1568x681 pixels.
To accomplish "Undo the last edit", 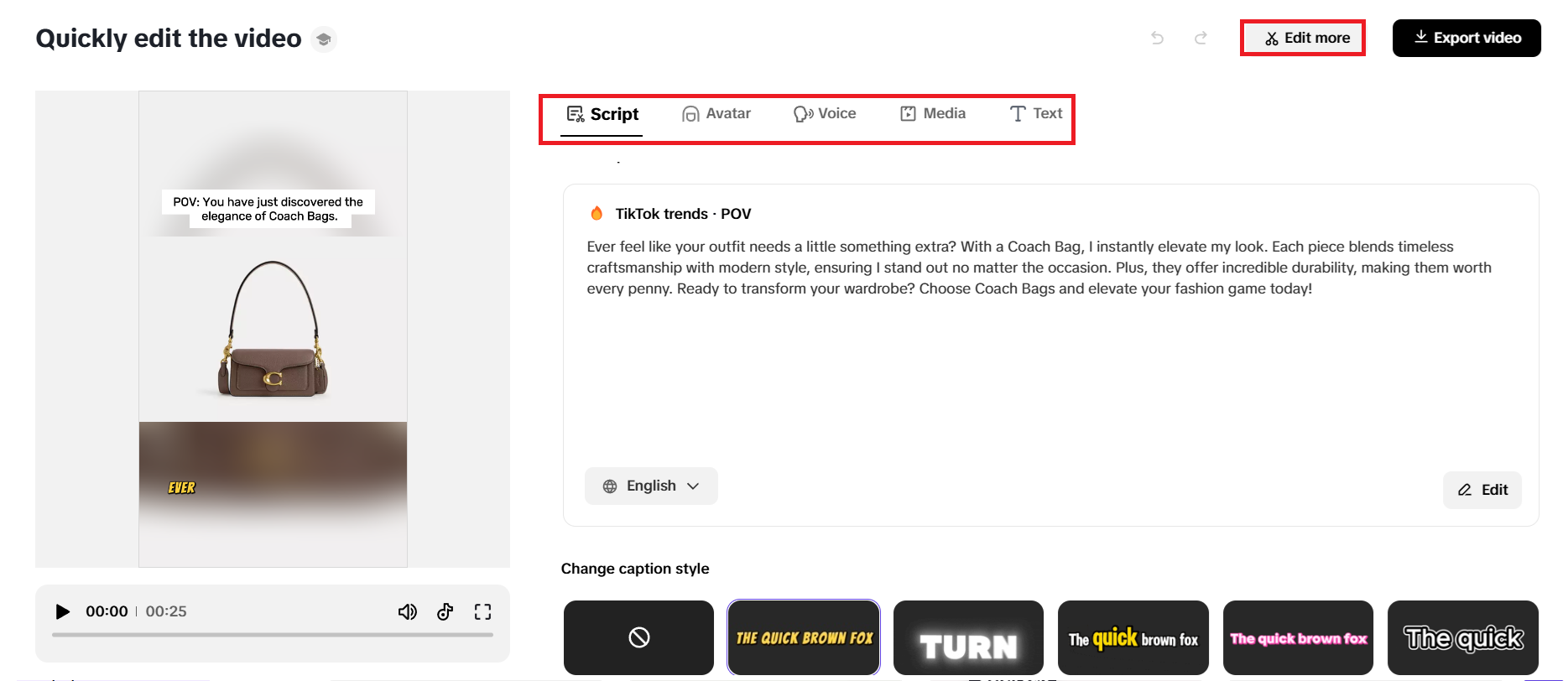I will coord(1158,38).
